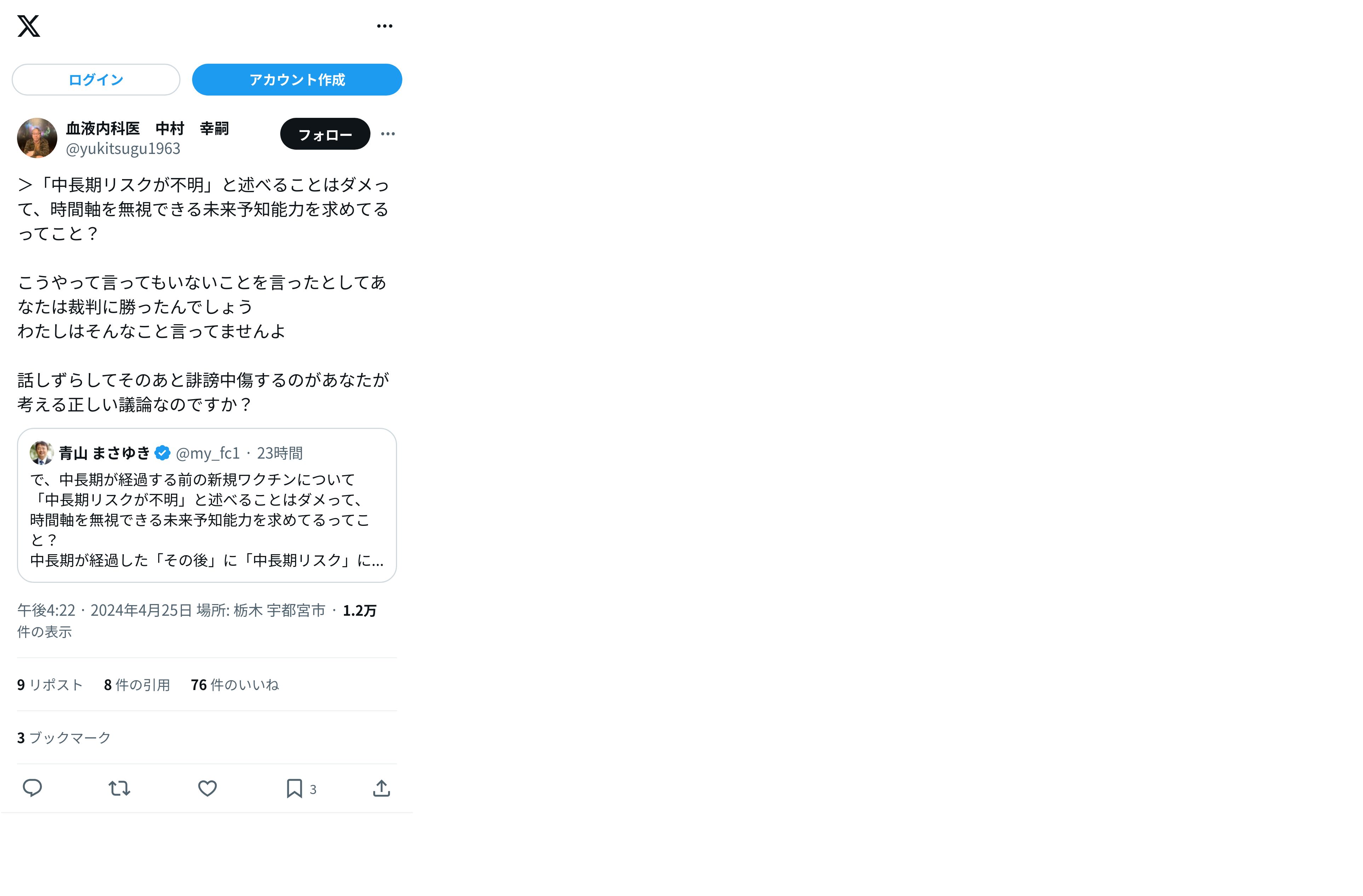Viewport: 1363px width, 896px height.
Task: Click the X logo icon
Action: tap(29, 26)
